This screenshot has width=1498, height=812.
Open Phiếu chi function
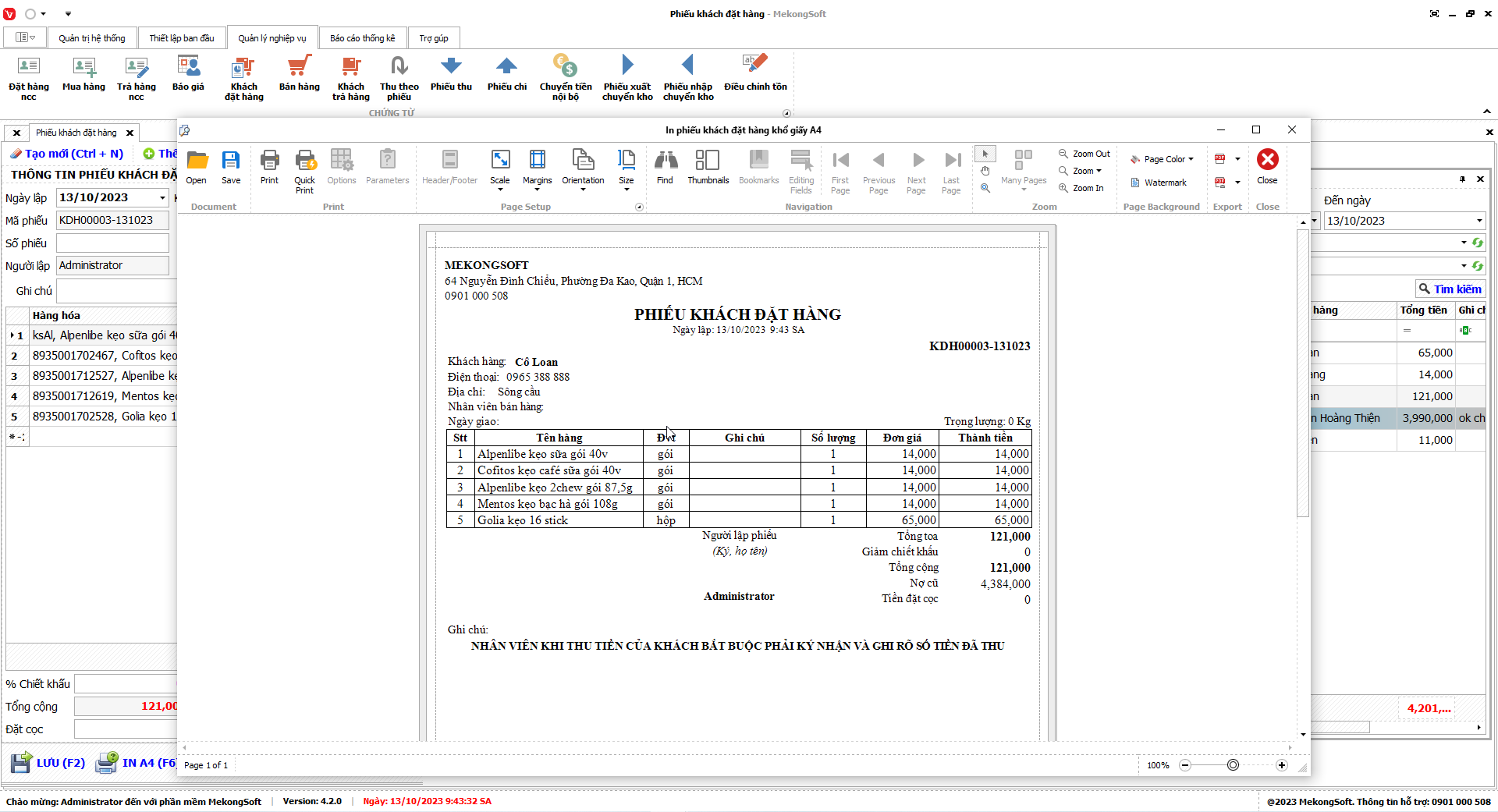[507, 74]
